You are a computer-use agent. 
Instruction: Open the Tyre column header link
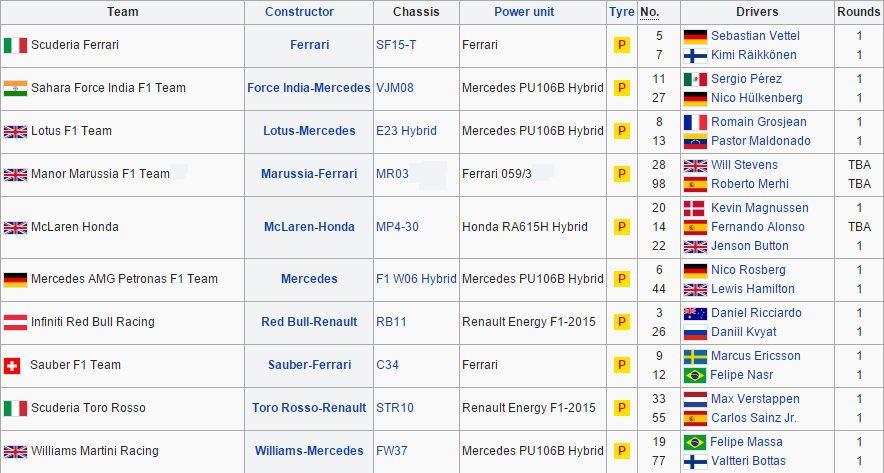621,12
